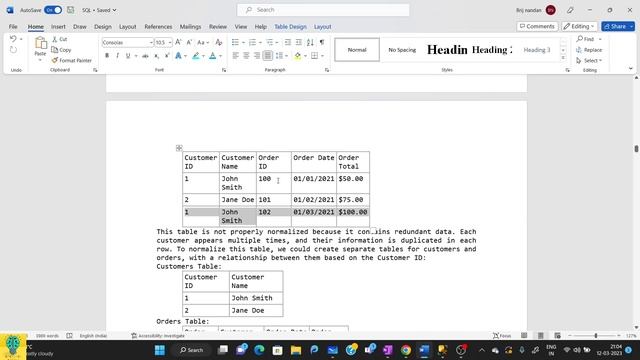640x360 pixels.
Task: Undo the last action
Action: click(13, 39)
